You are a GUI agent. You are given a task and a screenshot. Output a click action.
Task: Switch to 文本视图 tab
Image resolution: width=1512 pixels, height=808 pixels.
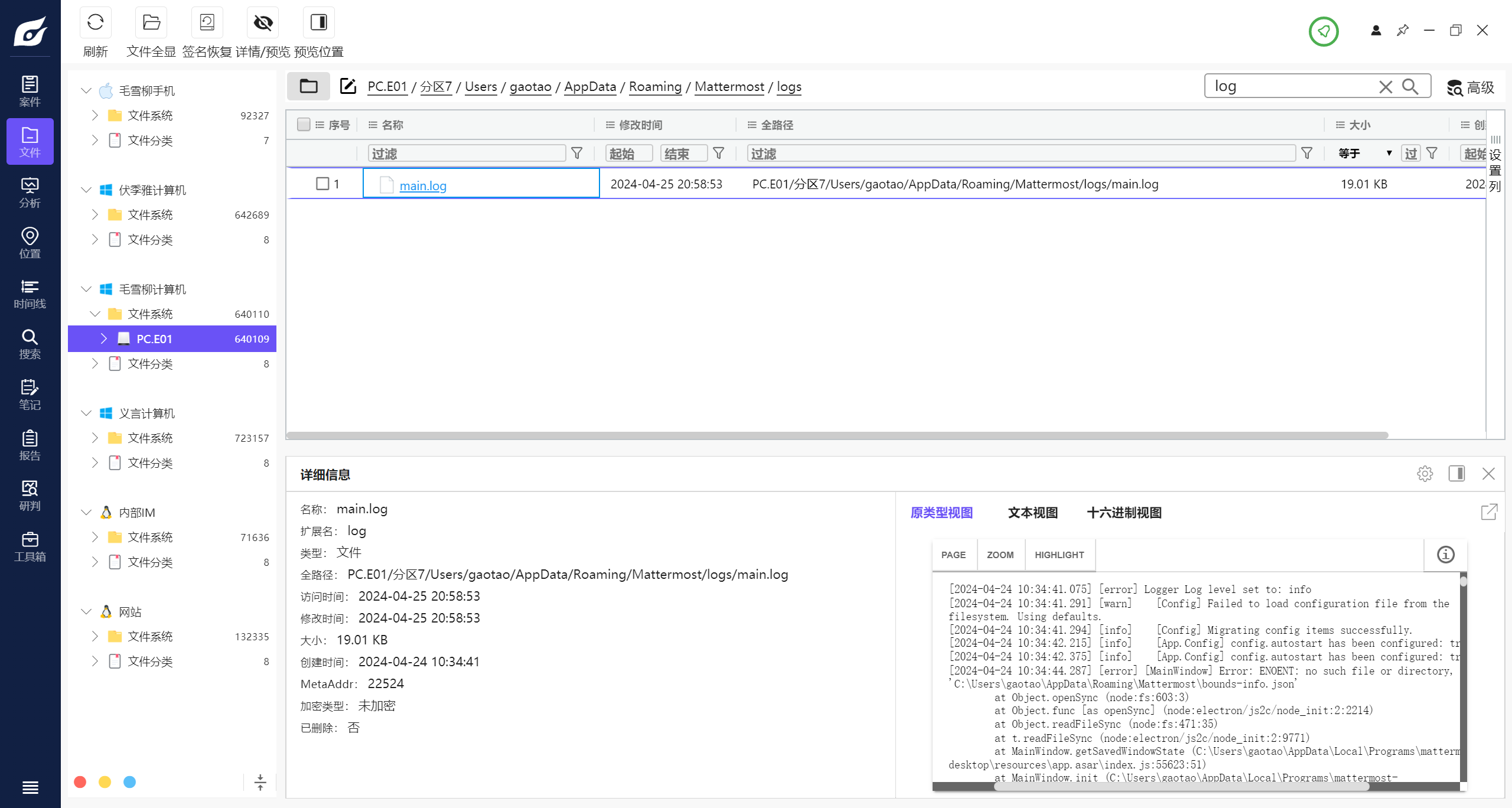[x=1032, y=513]
